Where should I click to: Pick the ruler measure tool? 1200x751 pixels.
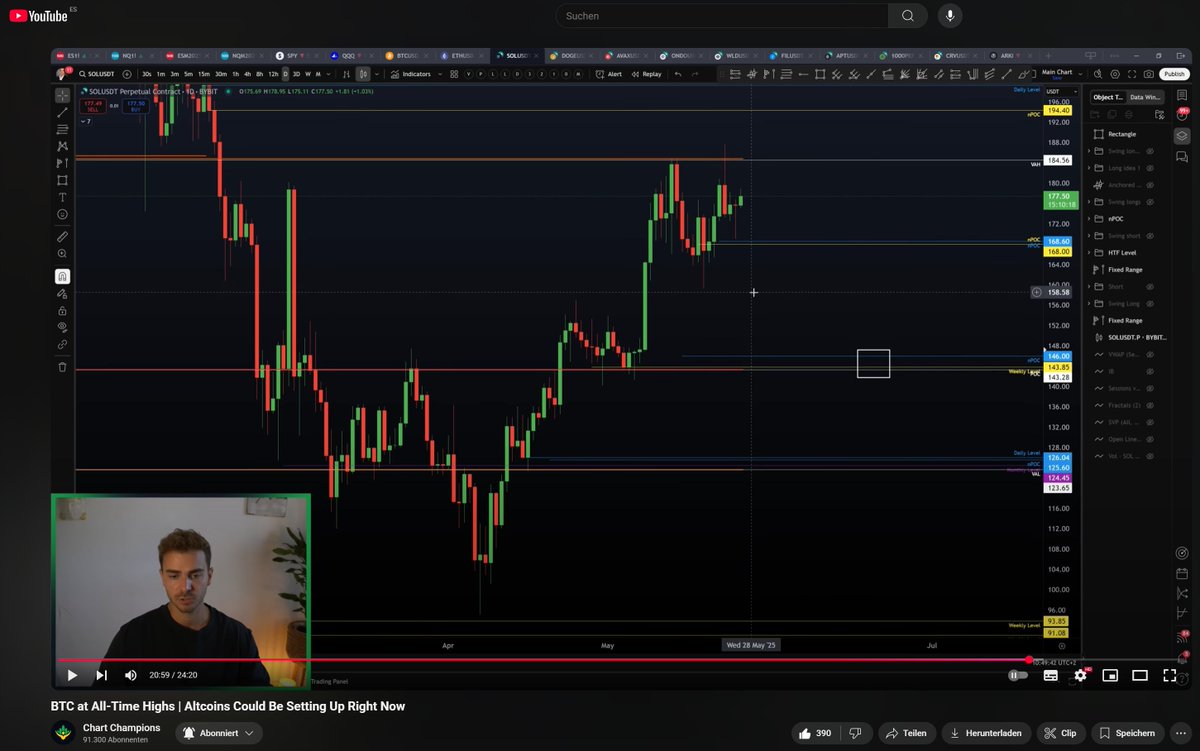pos(62,237)
